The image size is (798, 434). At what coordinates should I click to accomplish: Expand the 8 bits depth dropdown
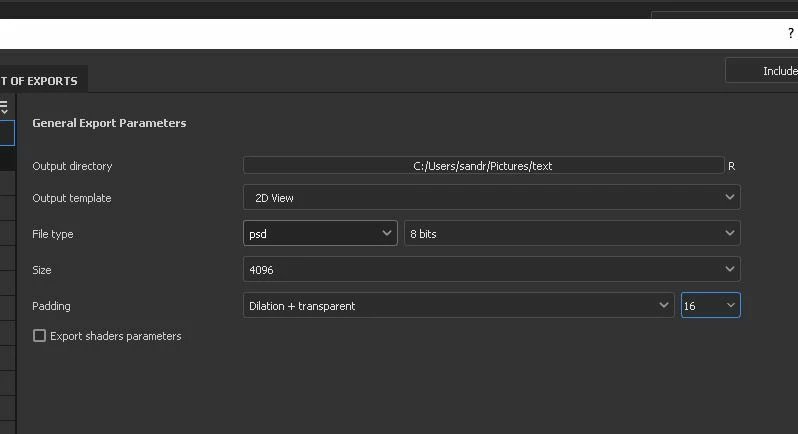[572, 234]
